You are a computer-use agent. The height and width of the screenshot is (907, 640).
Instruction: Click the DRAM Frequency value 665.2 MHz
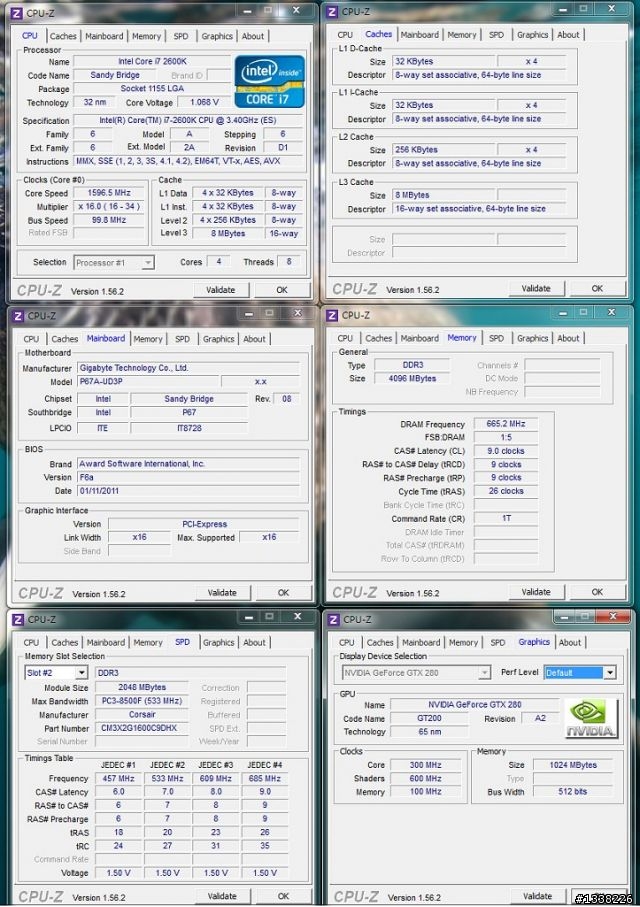coord(506,424)
